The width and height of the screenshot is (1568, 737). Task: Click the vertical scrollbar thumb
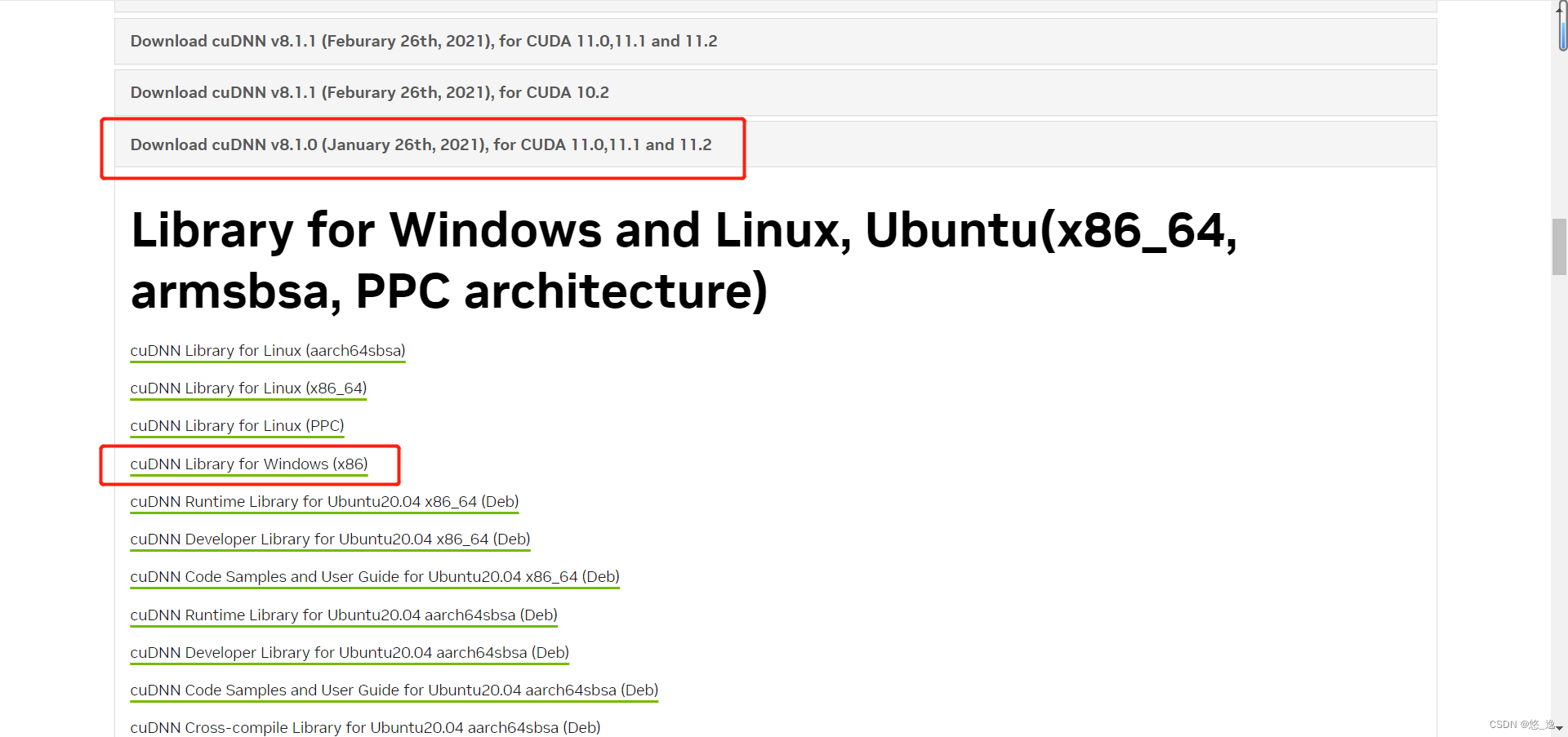[x=1560, y=245]
